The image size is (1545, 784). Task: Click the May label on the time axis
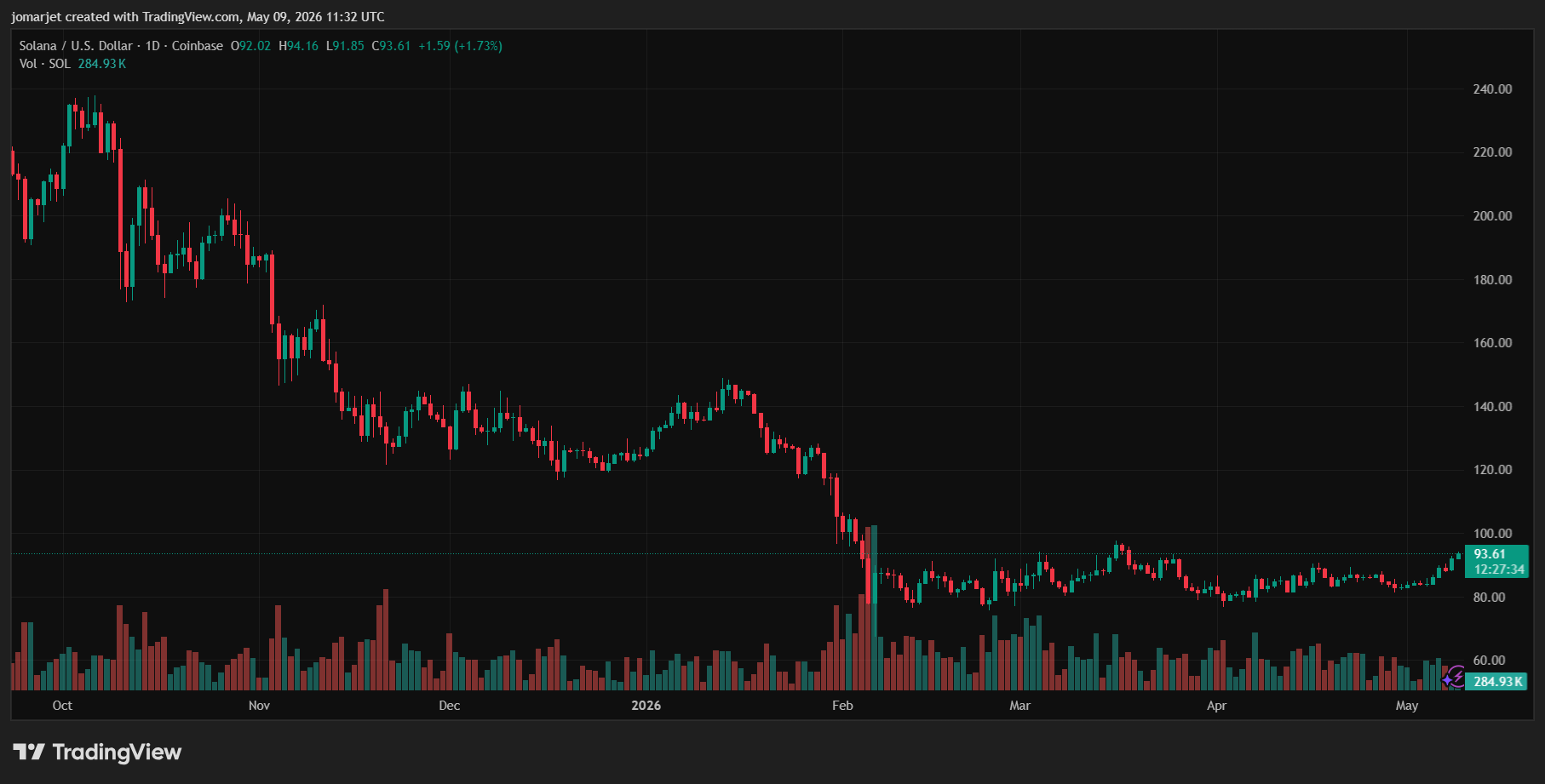[x=1407, y=706]
